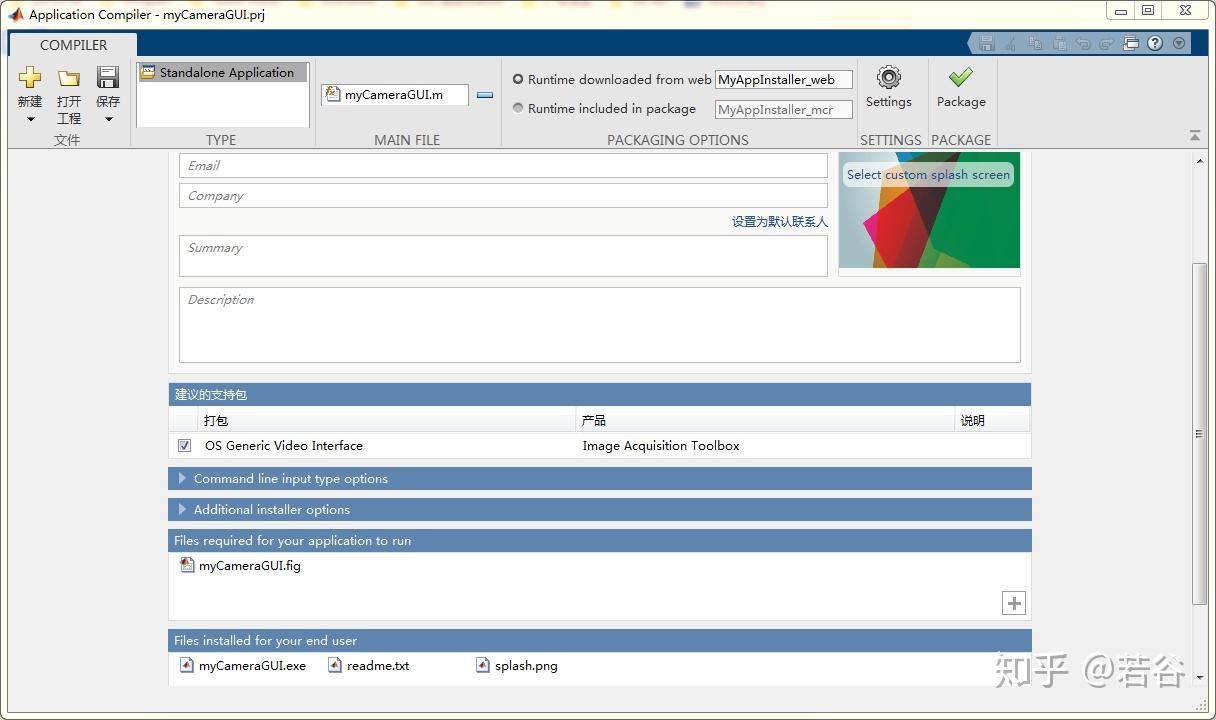The height and width of the screenshot is (720, 1216).
Task: Click into the Summary text field
Action: click(x=502, y=256)
